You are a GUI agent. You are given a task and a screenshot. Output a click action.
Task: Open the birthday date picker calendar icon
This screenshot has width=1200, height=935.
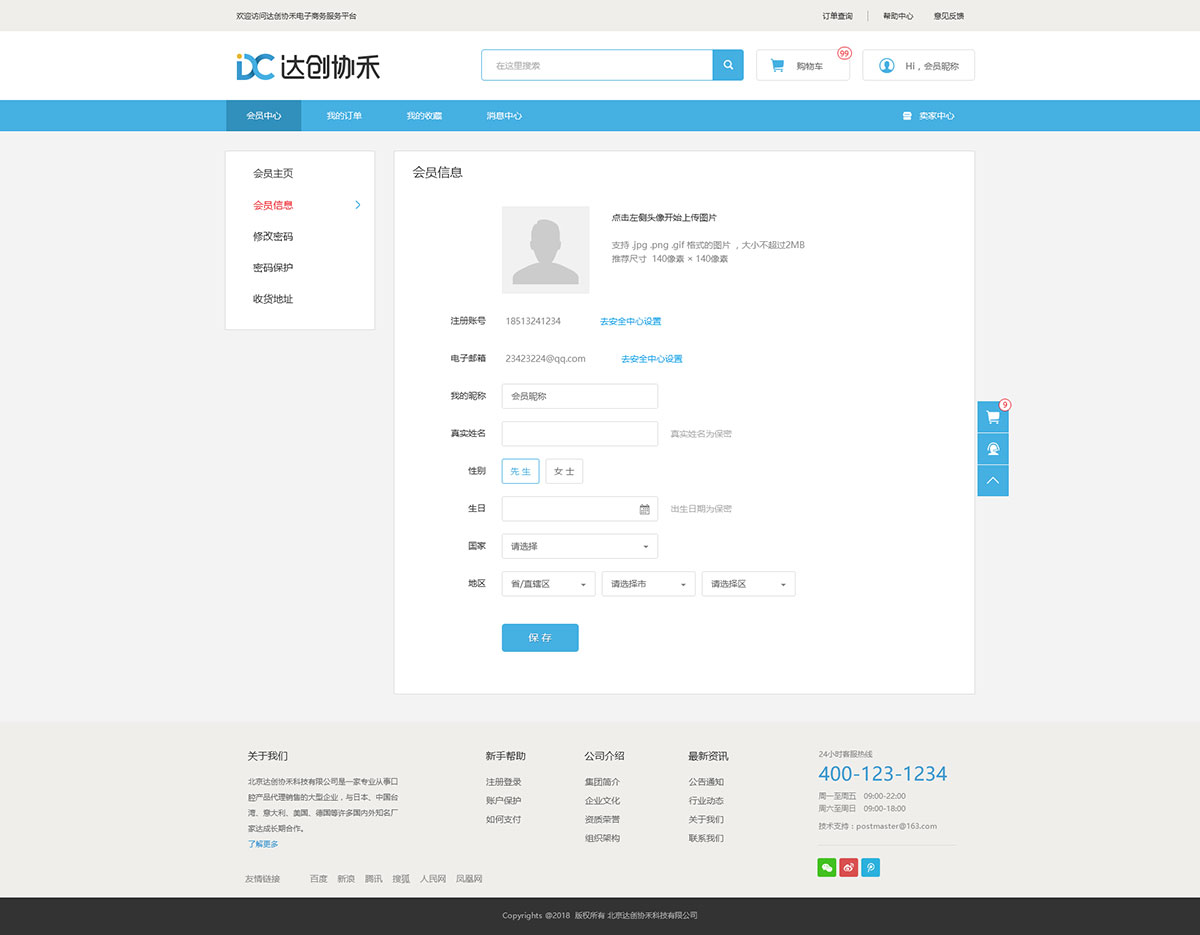click(646, 508)
